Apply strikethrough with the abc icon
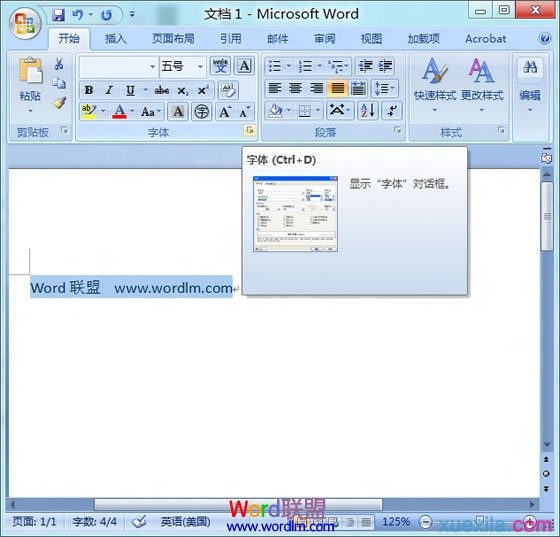Image resolution: width=560 pixels, height=537 pixels. point(162,90)
